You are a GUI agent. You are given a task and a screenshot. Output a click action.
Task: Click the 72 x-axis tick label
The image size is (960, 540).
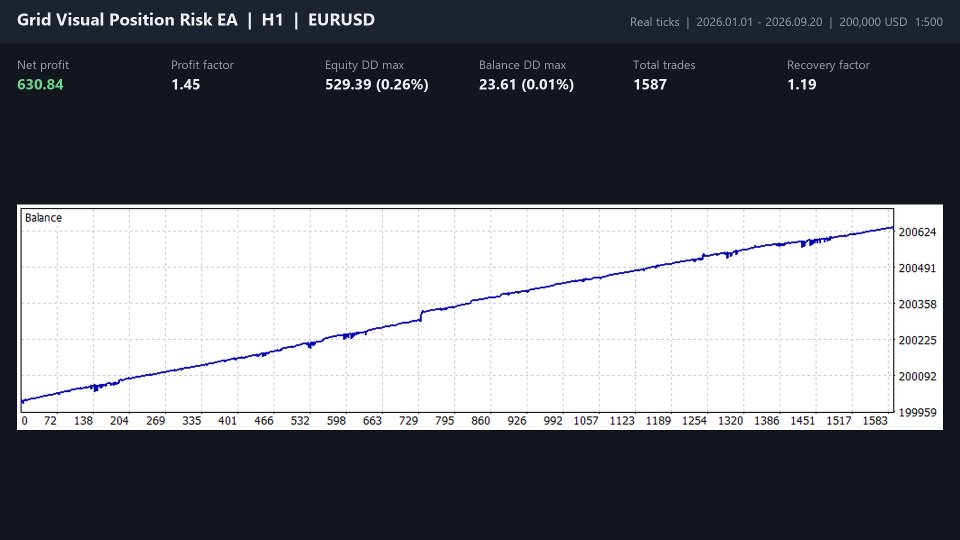click(x=50, y=421)
